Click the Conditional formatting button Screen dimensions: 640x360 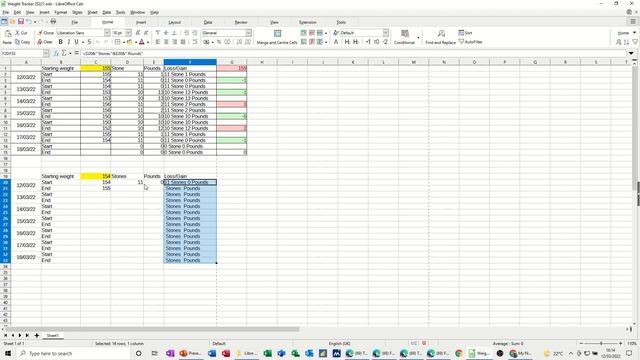(404, 37)
